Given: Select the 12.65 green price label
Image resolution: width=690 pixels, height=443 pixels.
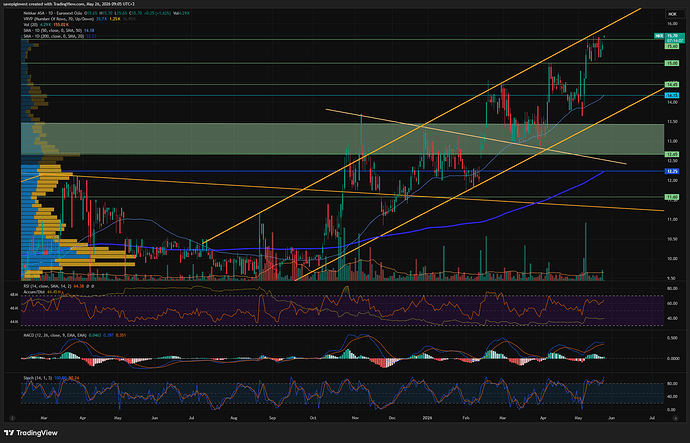Looking at the screenshot, I should click(x=672, y=154).
